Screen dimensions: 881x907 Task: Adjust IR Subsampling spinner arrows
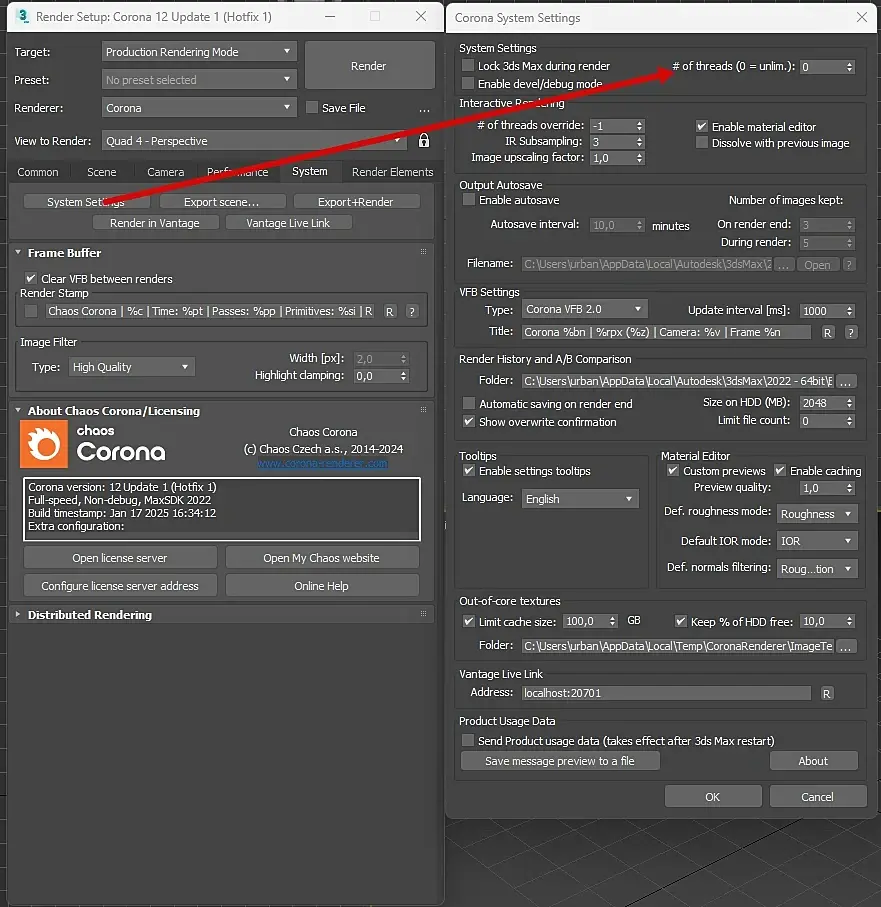(x=639, y=142)
